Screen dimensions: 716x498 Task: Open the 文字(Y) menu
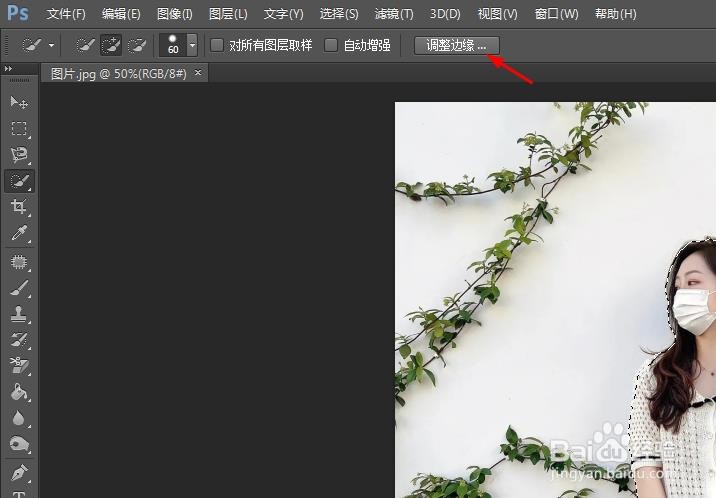click(x=284, y=14)
